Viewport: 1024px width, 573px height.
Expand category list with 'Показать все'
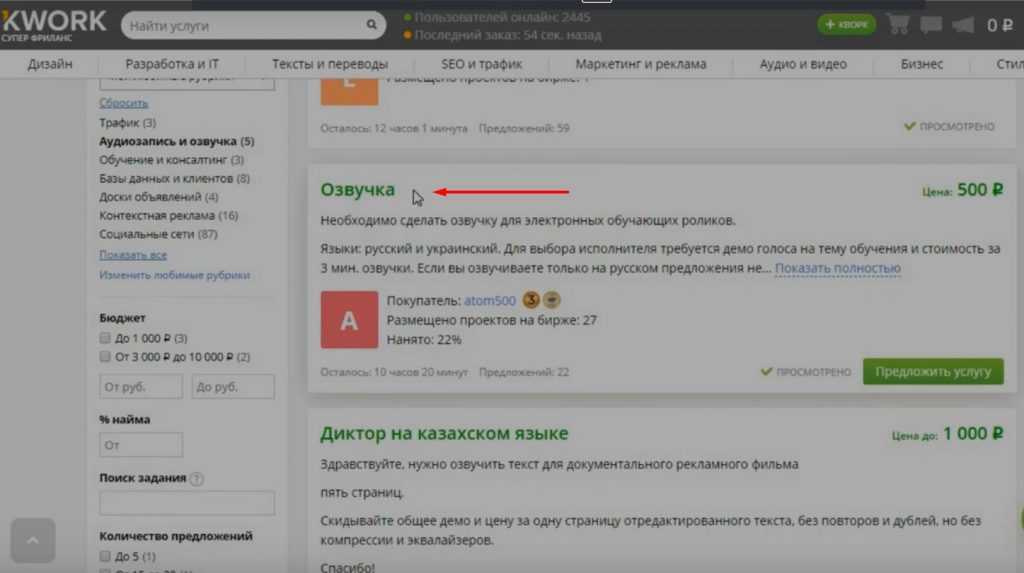point(133,255)
